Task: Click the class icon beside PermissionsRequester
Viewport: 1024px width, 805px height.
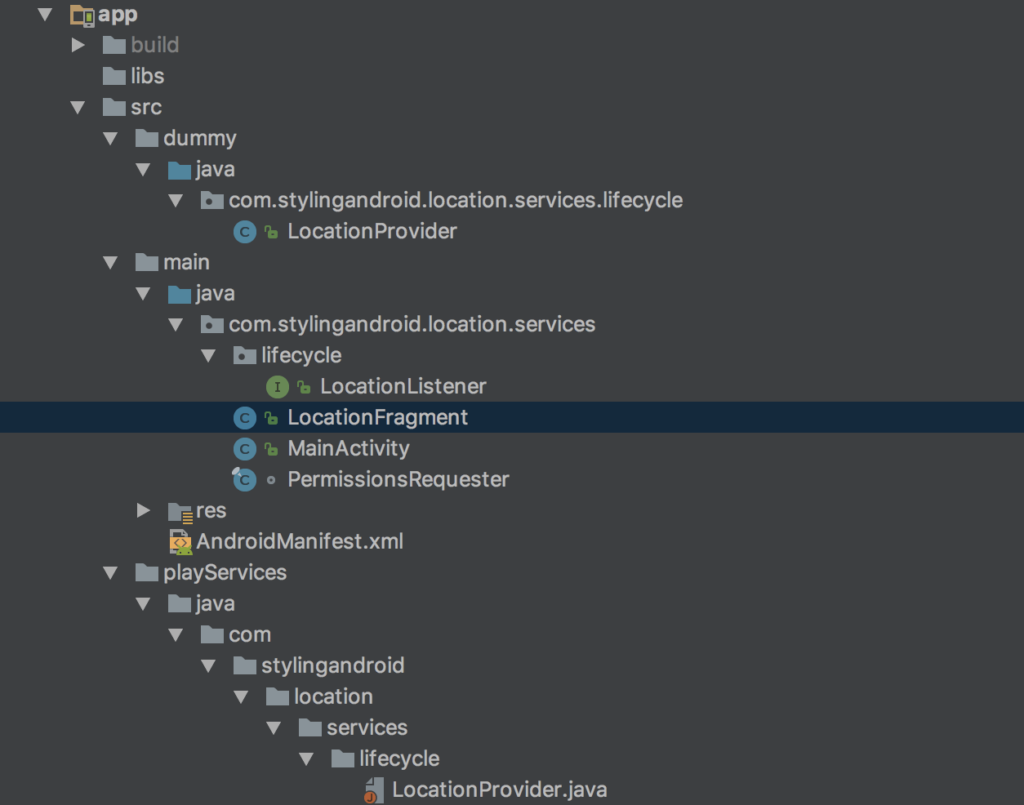Action: (x=244, y=480)
